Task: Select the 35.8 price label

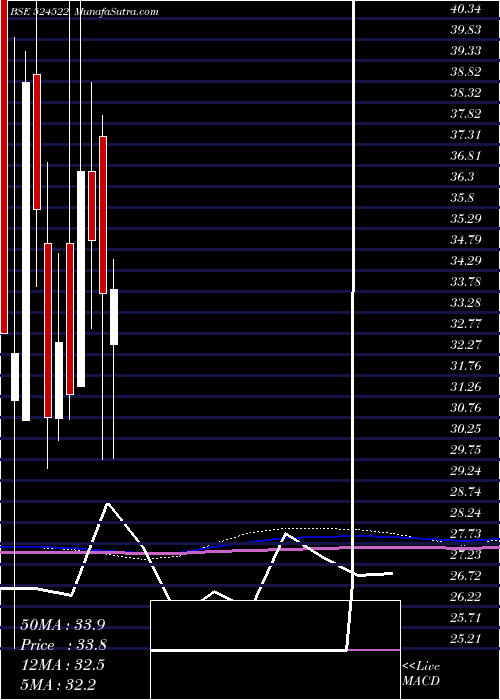Action: tap(462, 198)
